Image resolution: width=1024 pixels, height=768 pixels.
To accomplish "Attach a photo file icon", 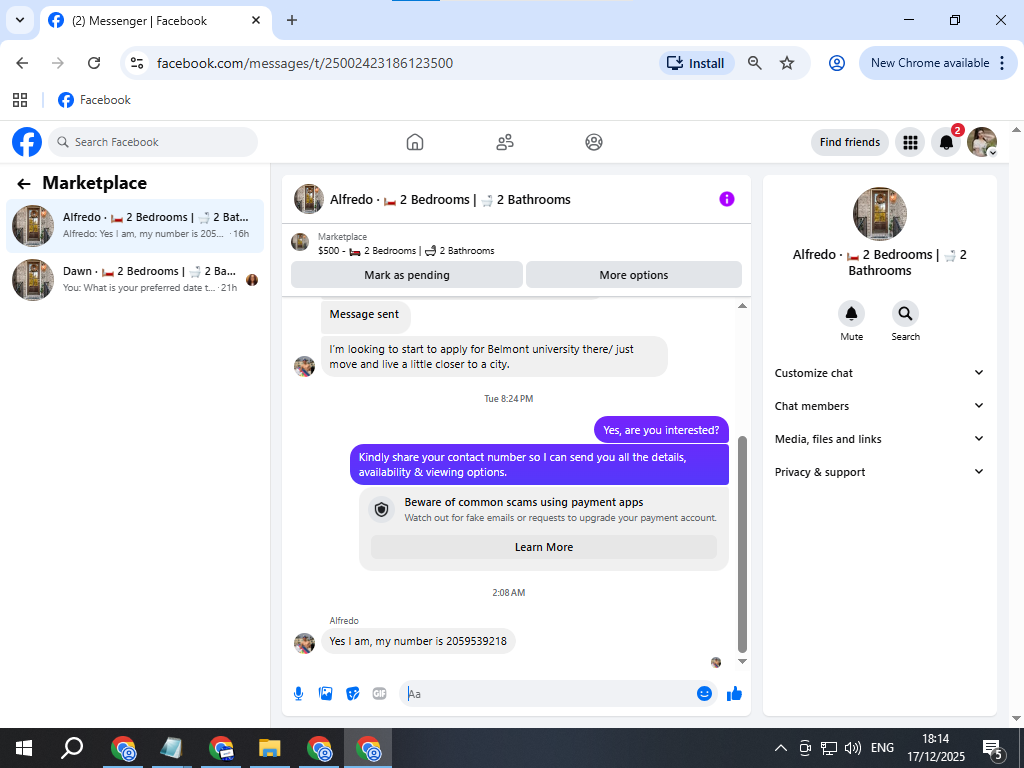I will click(x=325, y=694).
